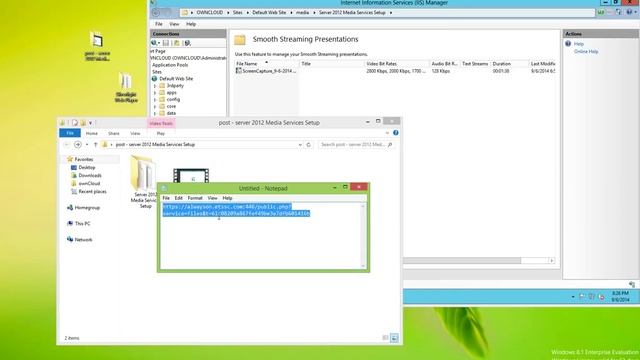
Task: Click the Help icon in the Actions pane
Action: click(x=568, y=44)
